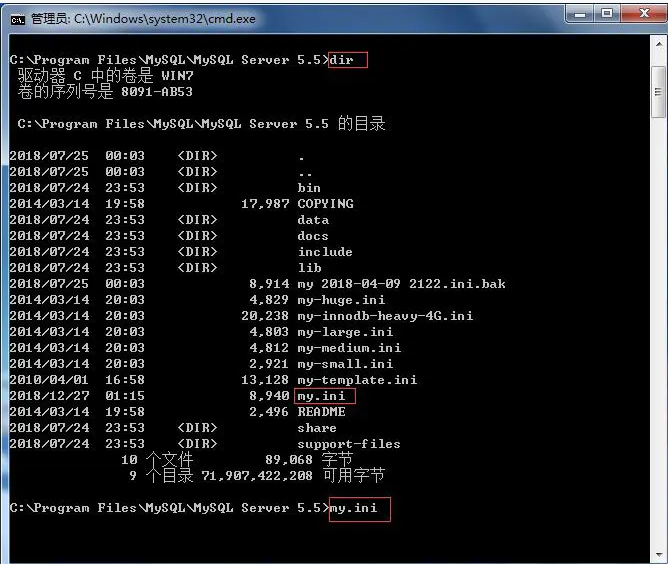
Task: Click the window title 'C:\Windows\system32\cmd.exe'
Action: (165, 19)
